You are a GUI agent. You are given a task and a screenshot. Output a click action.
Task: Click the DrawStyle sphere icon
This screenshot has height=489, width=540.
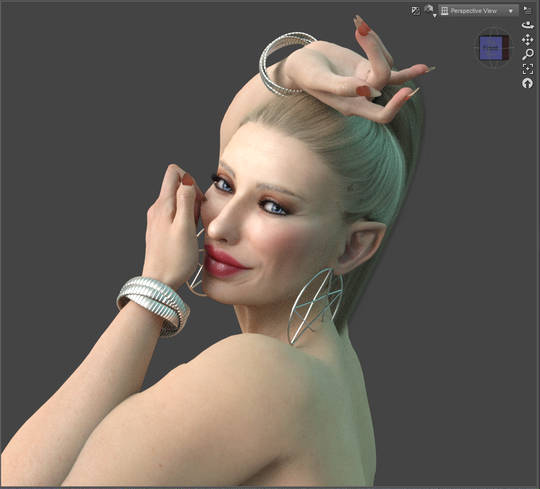428,9
